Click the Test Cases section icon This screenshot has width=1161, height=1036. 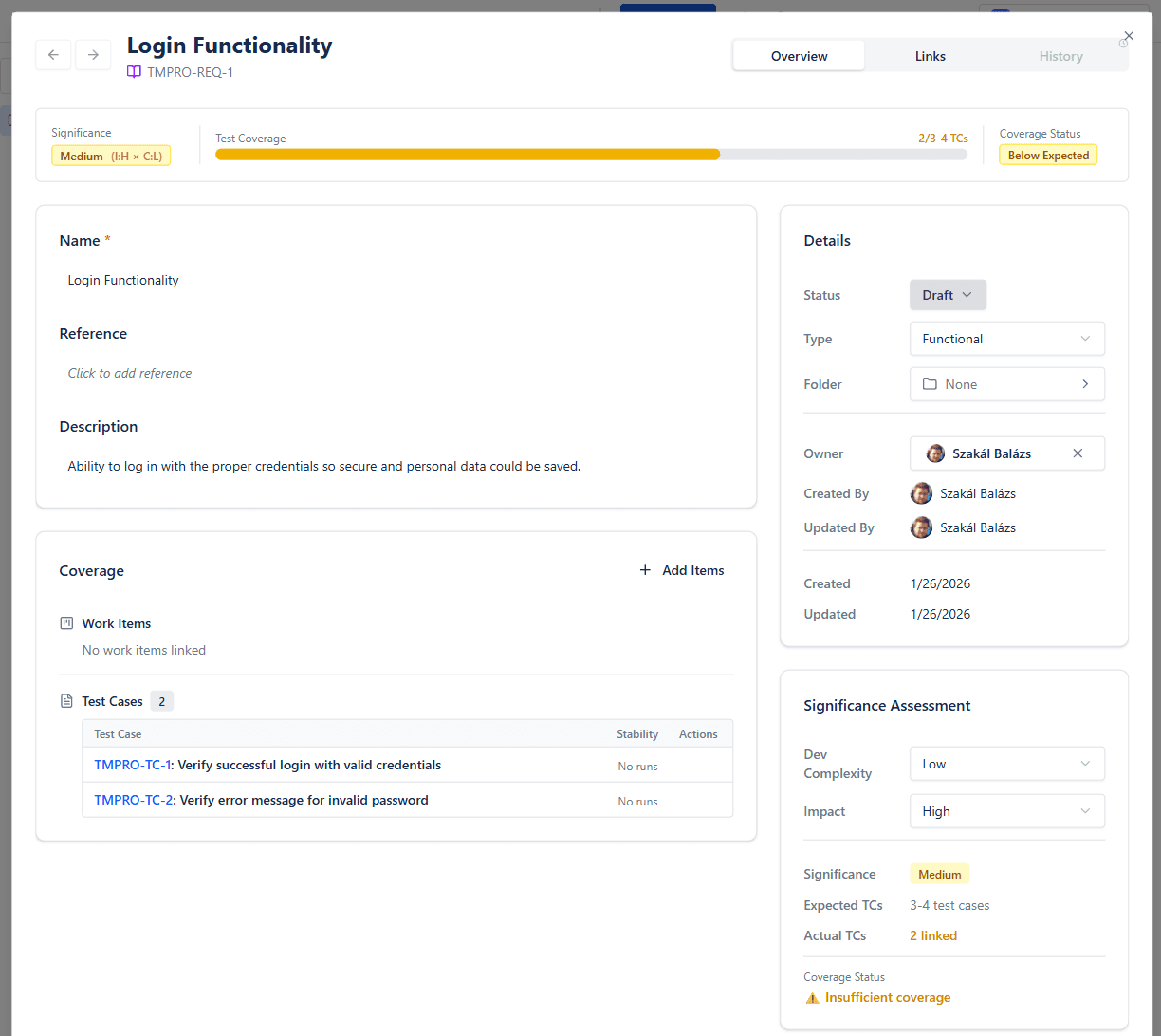pos(65,700)
